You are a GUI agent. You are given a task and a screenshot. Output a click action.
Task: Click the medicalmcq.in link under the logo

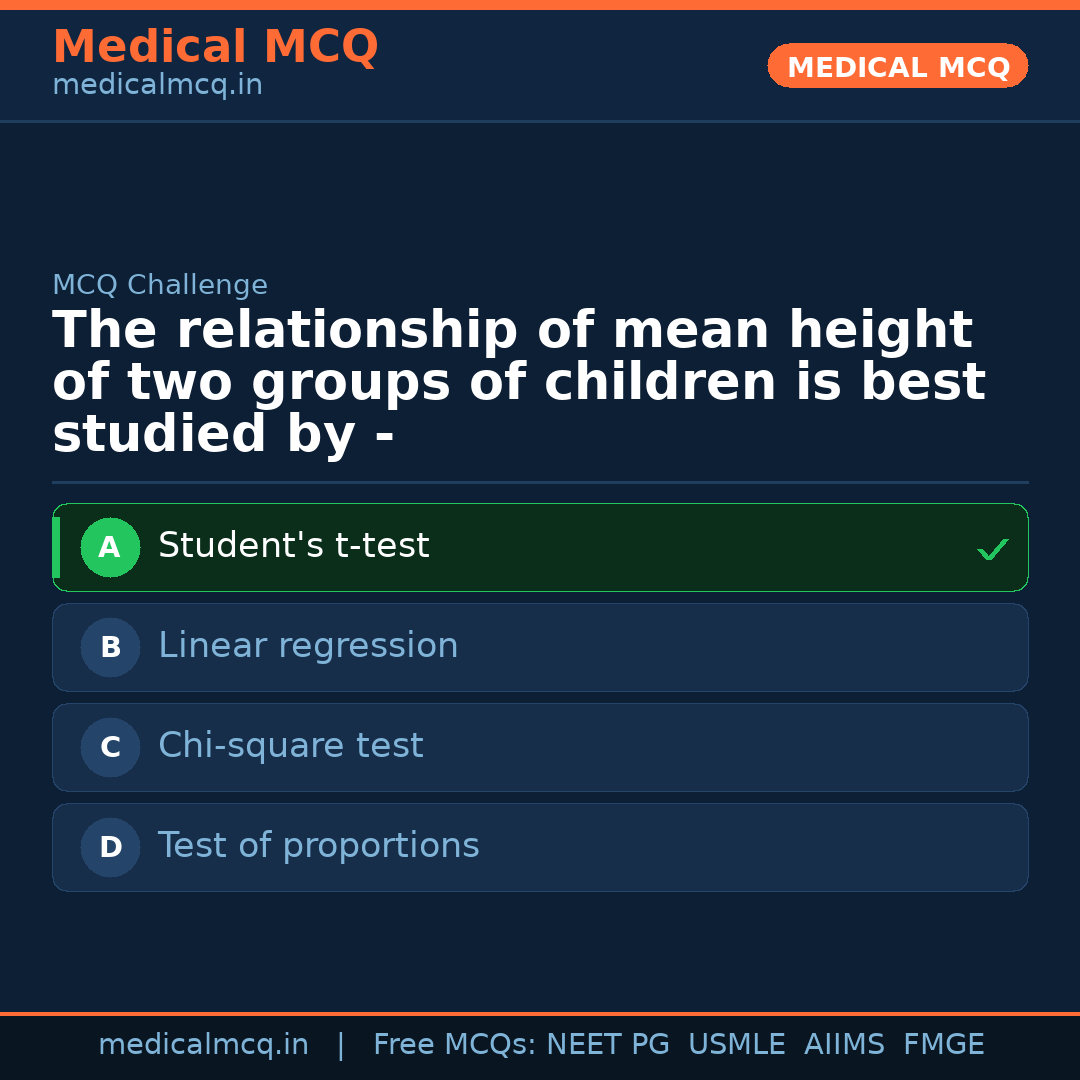[157, 85]
